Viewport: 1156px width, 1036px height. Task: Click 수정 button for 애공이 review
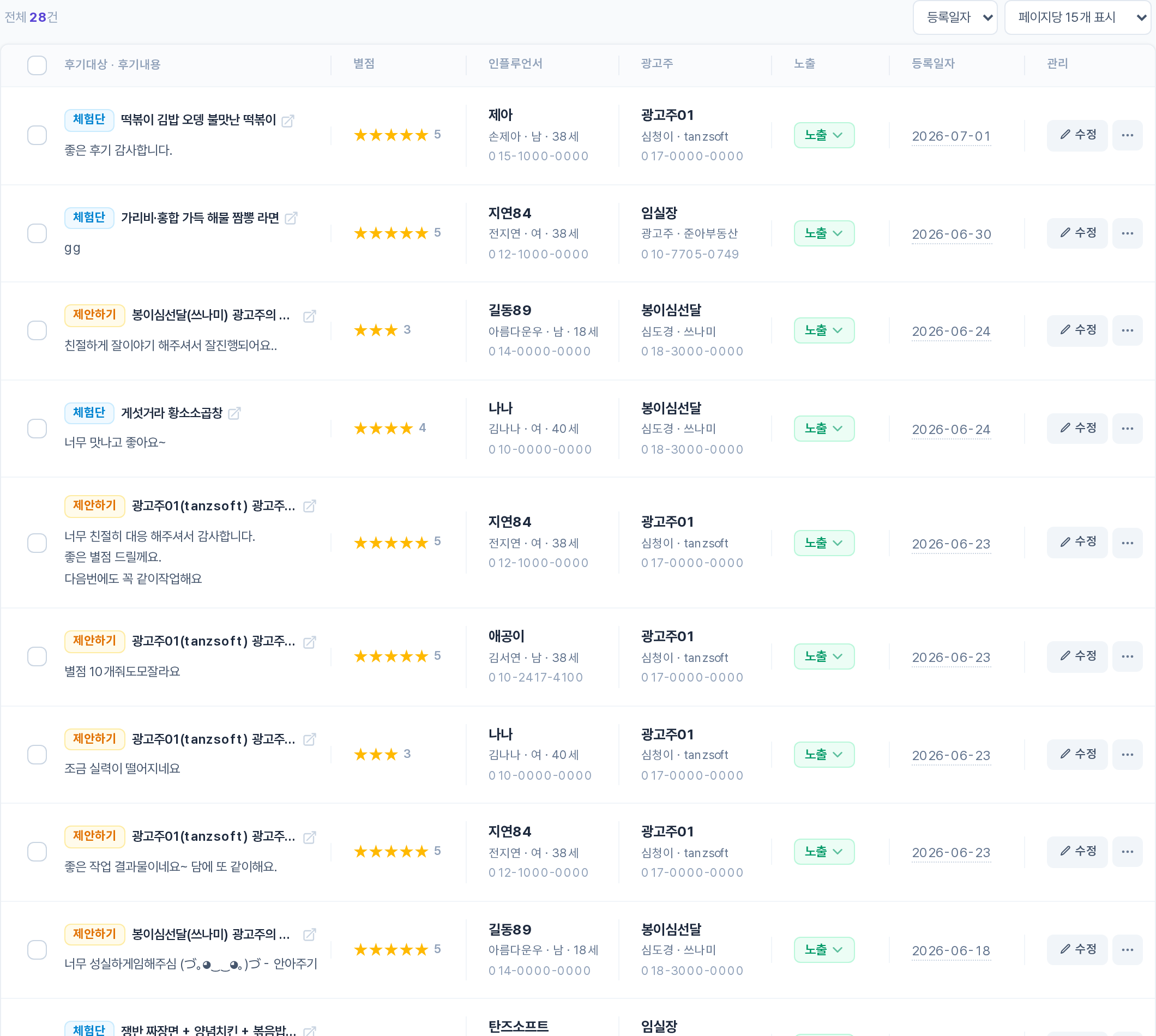click(1076, 656)
